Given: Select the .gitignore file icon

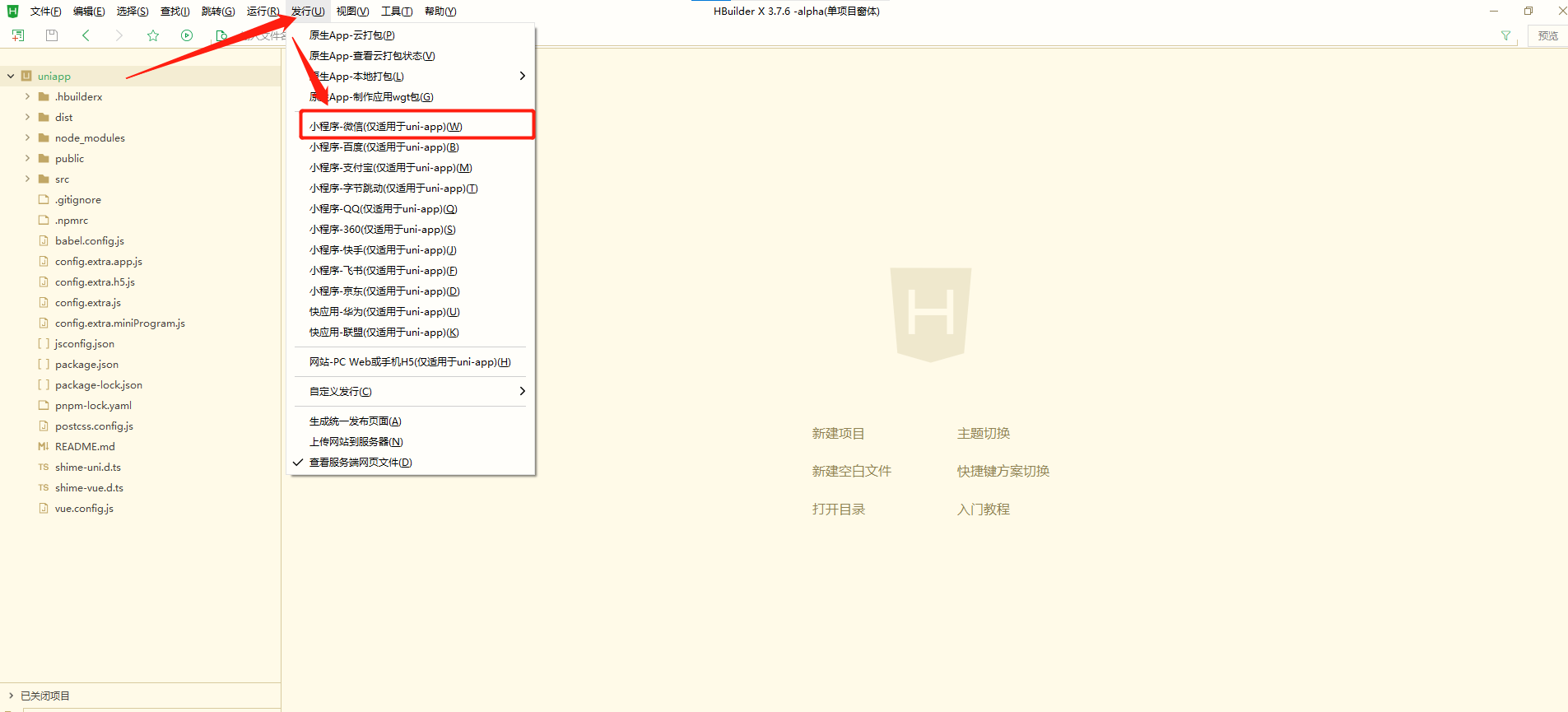Looking at the screenshot, I should coord(44,199).
